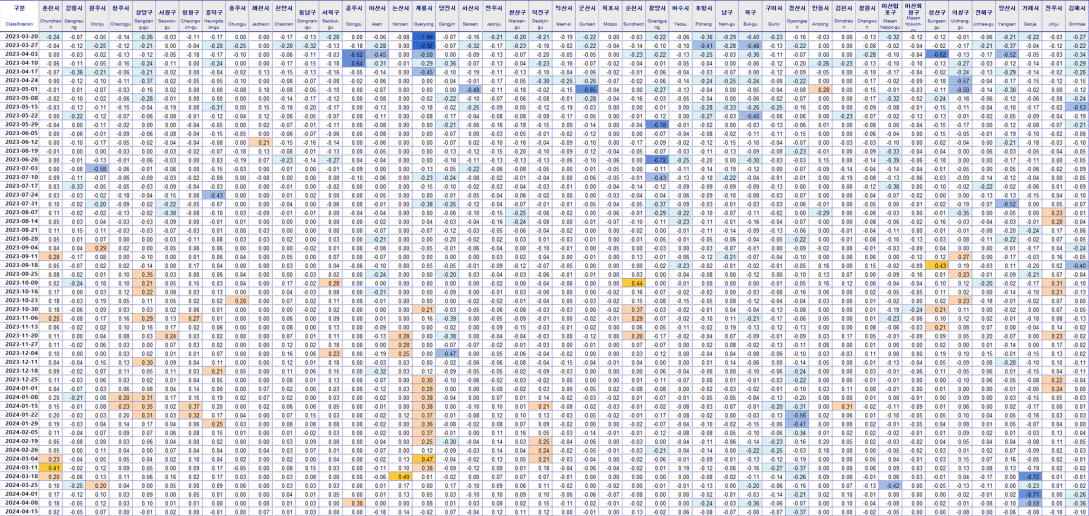1089x516 pixels.
Task: Select the Chuncheon column header
Action: pos(51,17)
